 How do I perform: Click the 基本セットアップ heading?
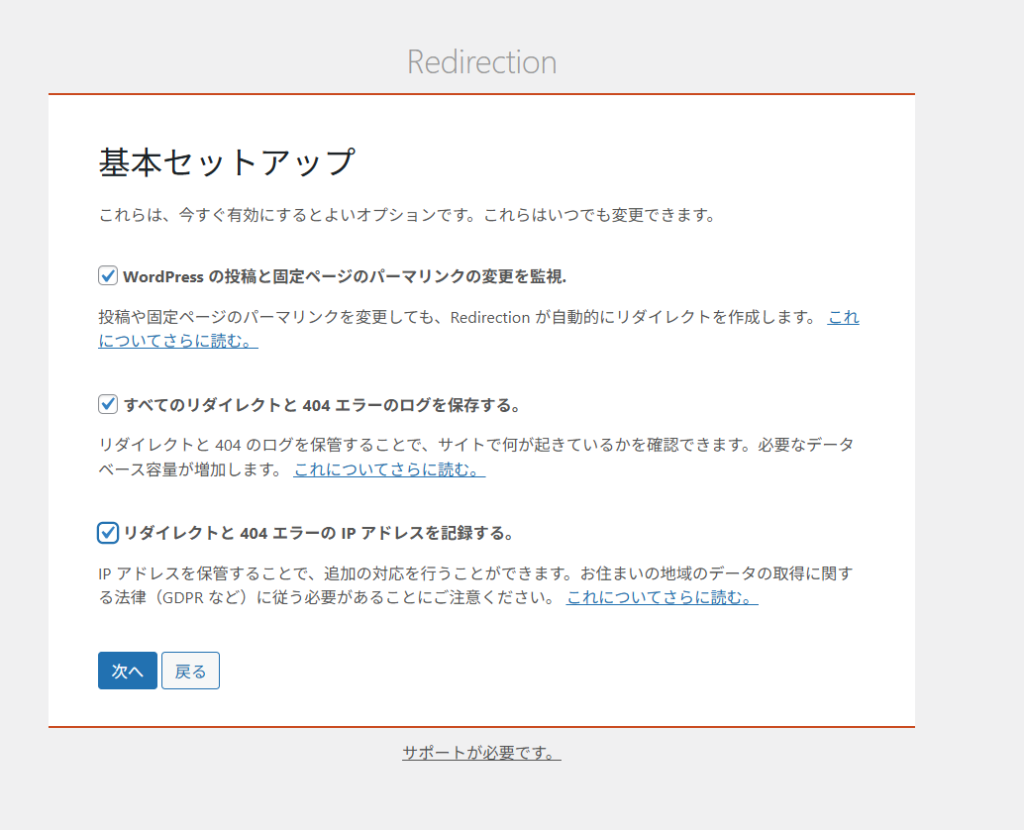point(226,163)
